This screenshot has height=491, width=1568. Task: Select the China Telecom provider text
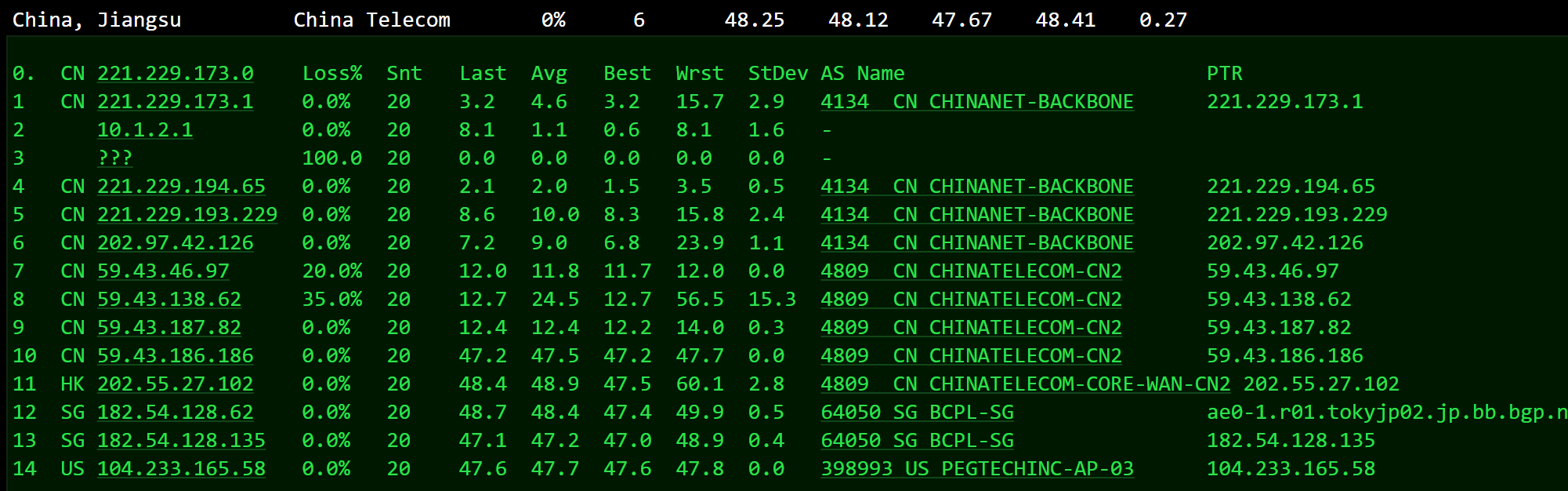point(372,20)
